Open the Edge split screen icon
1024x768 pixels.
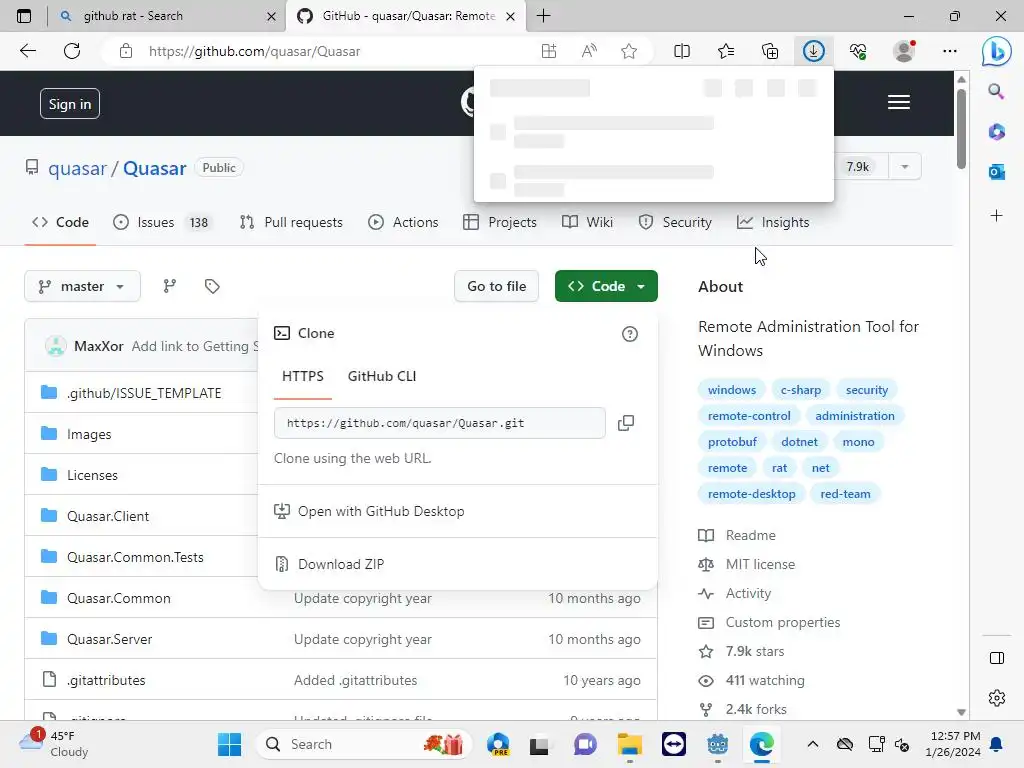(x=682, y=51)
